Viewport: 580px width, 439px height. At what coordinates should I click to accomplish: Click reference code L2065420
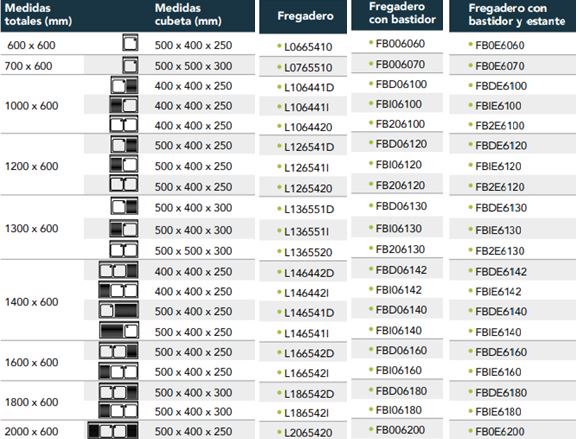click(308, 433)
